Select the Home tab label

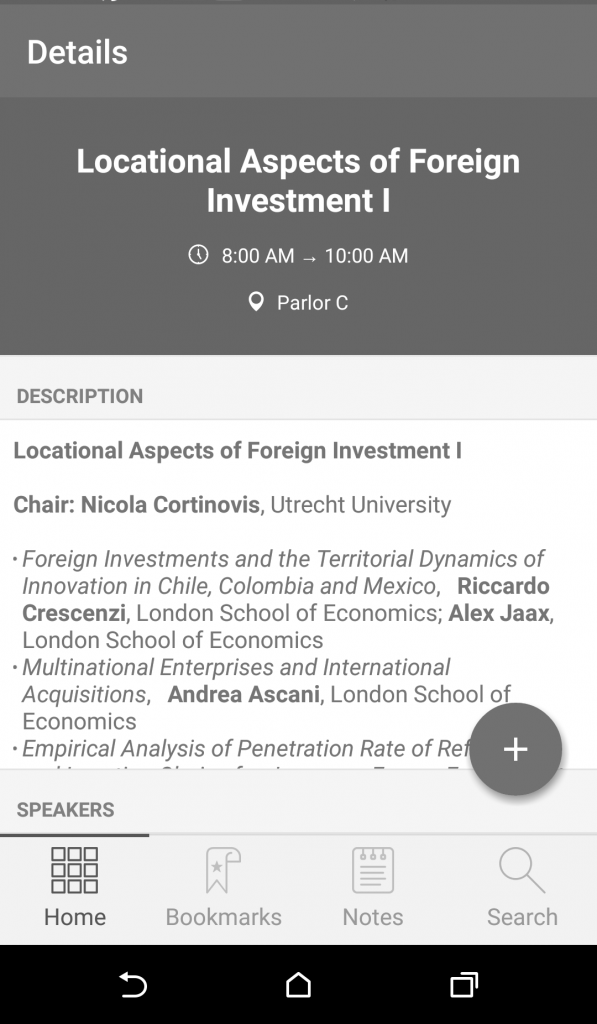[74, 917]
